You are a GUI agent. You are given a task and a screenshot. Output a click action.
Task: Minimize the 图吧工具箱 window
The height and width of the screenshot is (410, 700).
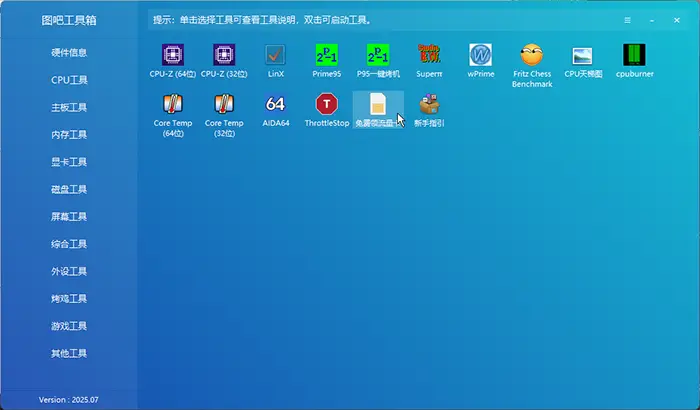652,21
